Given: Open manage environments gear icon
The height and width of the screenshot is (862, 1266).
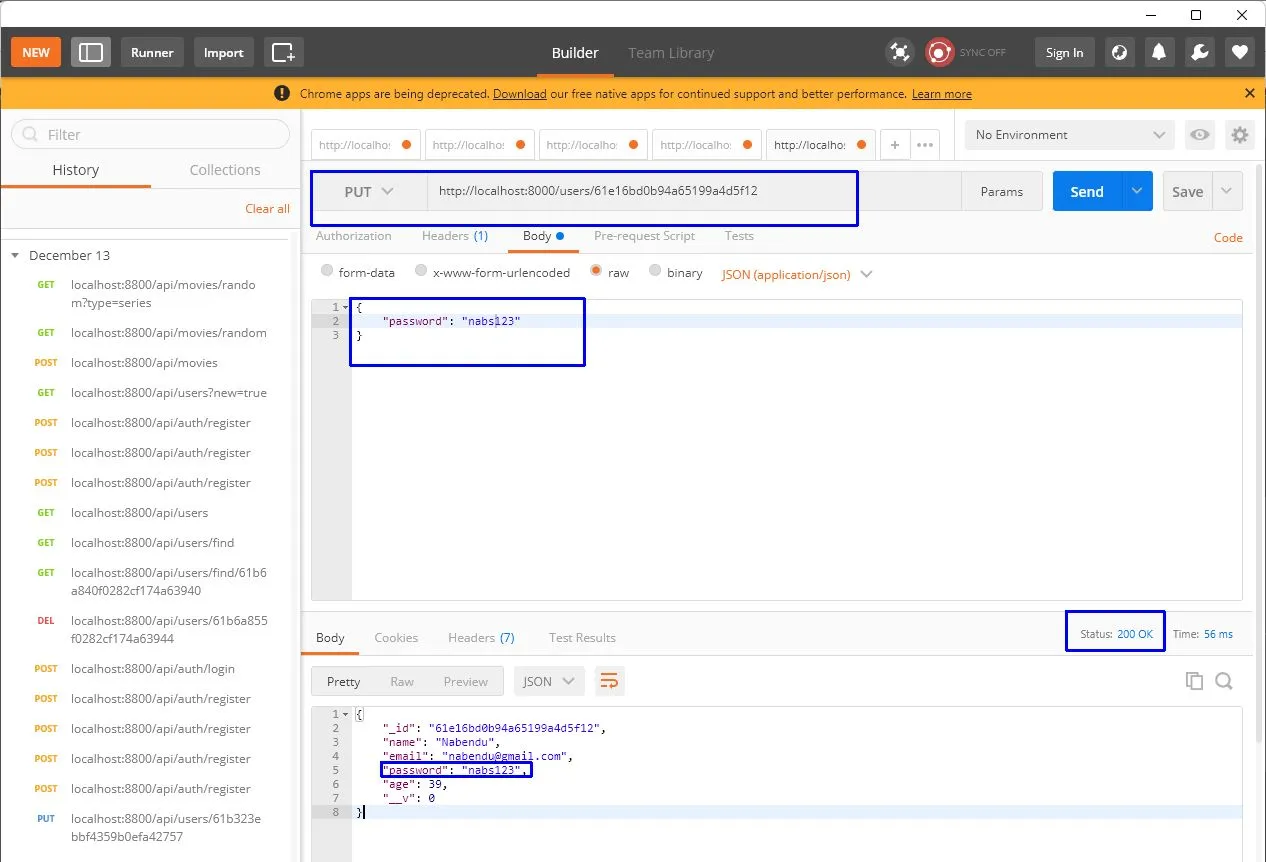Looking at the screenshot, I should click(1240, 135).
